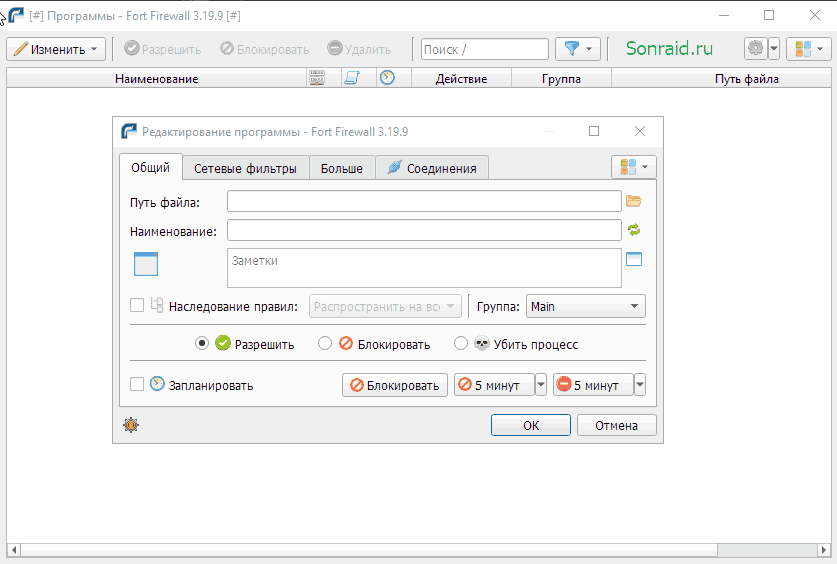
Task: Open the windows menu icon in main toolbar
Action: pos(808,49)
